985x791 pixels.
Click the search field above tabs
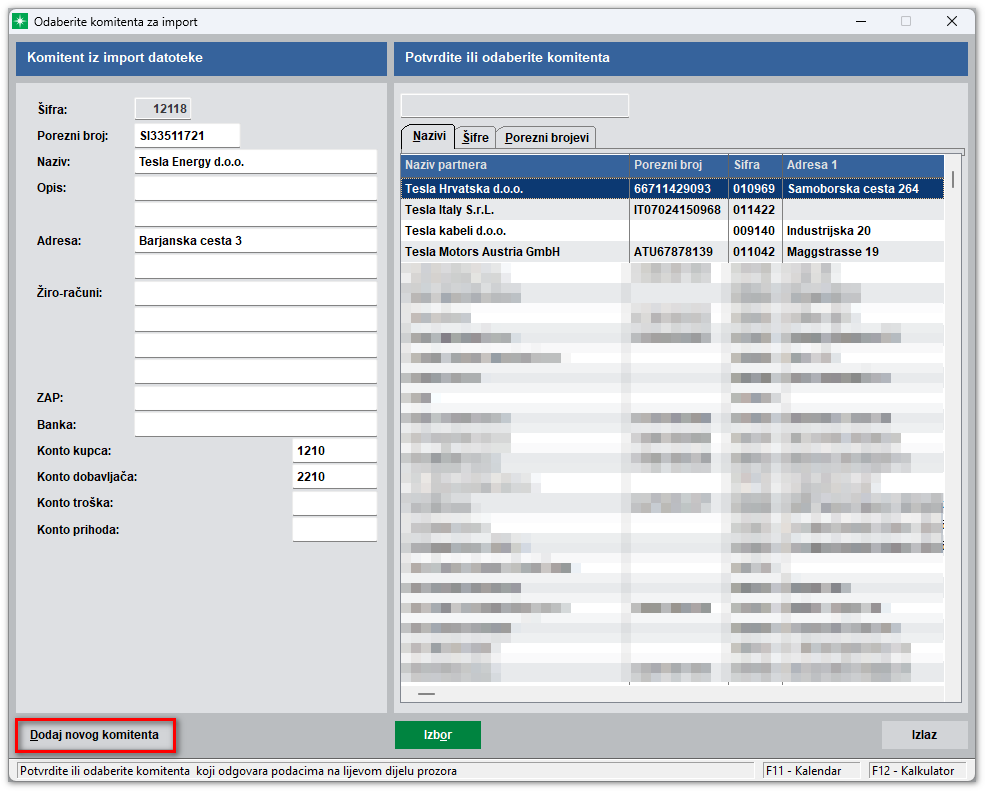(514, 106)
